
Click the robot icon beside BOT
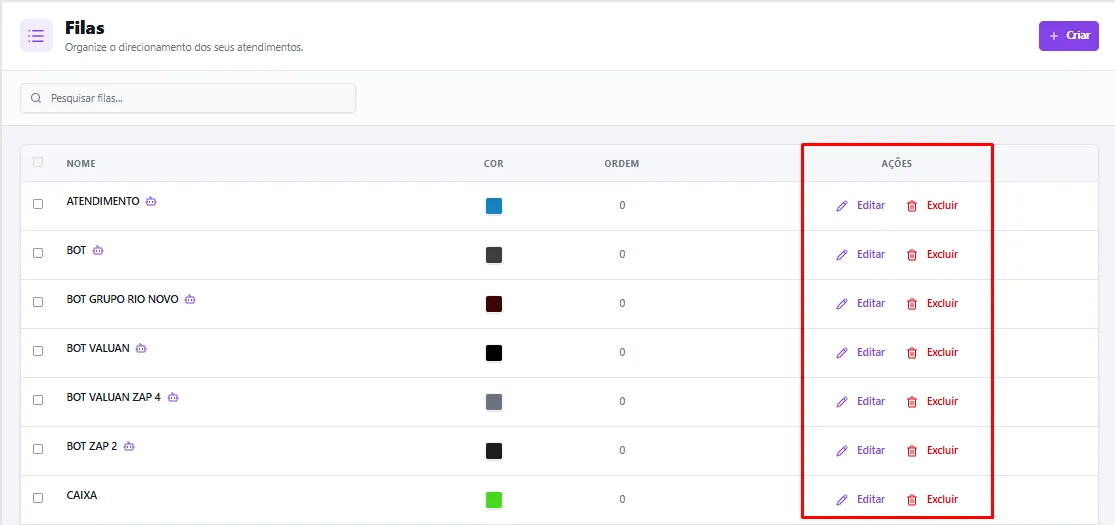coord(98,250)
